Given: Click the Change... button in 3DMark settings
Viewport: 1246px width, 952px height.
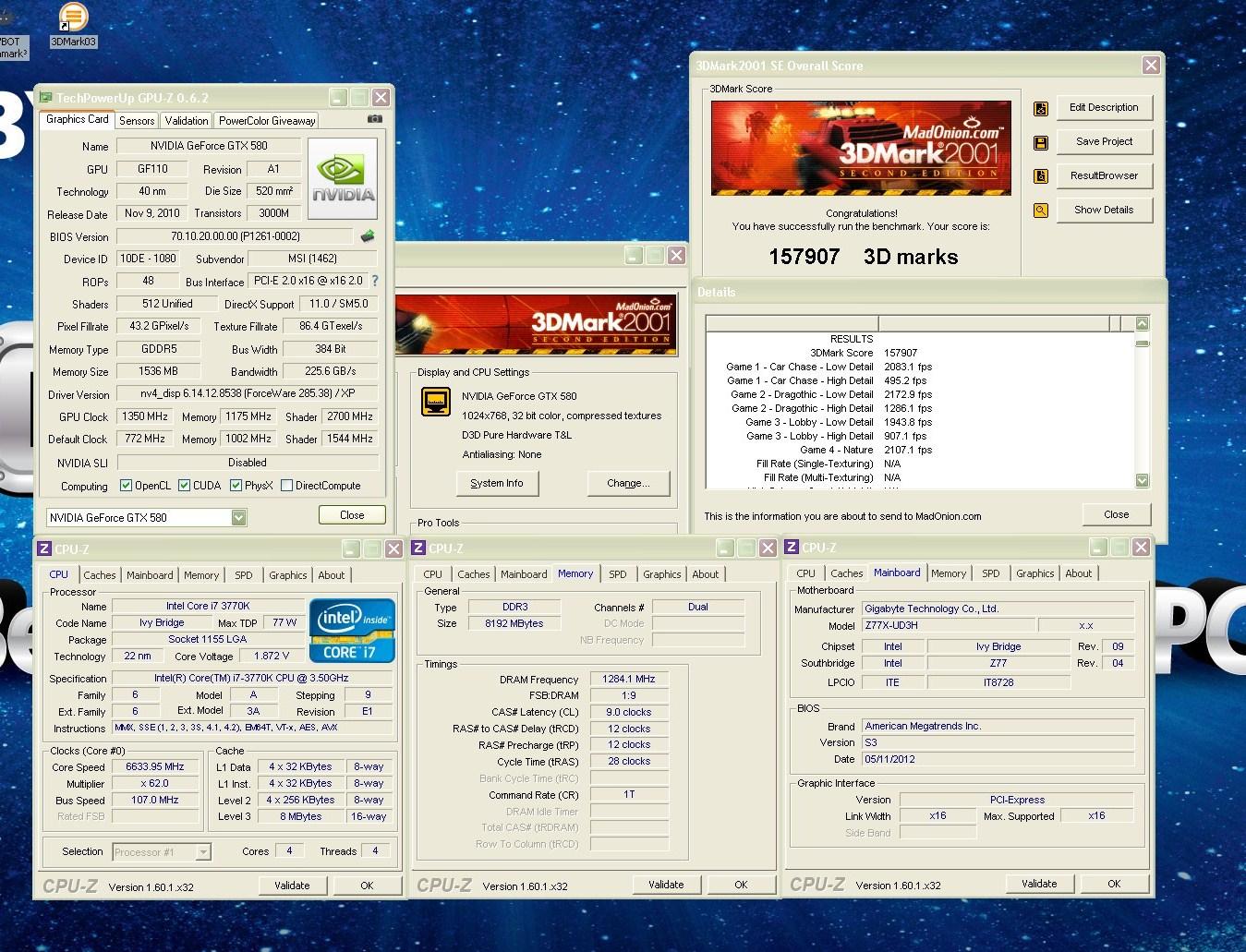Looking at the screenshot, I should pos(628,484).
